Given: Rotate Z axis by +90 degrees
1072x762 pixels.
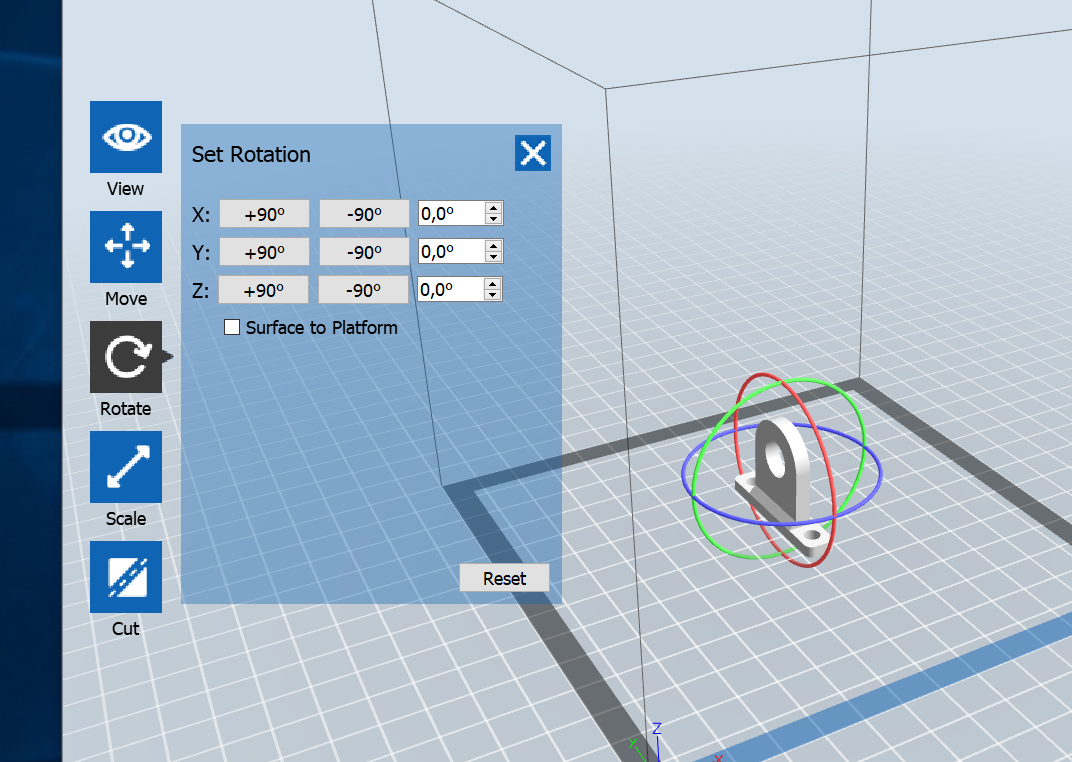Looking at the screenshot, I should click(x=264, y=290).
